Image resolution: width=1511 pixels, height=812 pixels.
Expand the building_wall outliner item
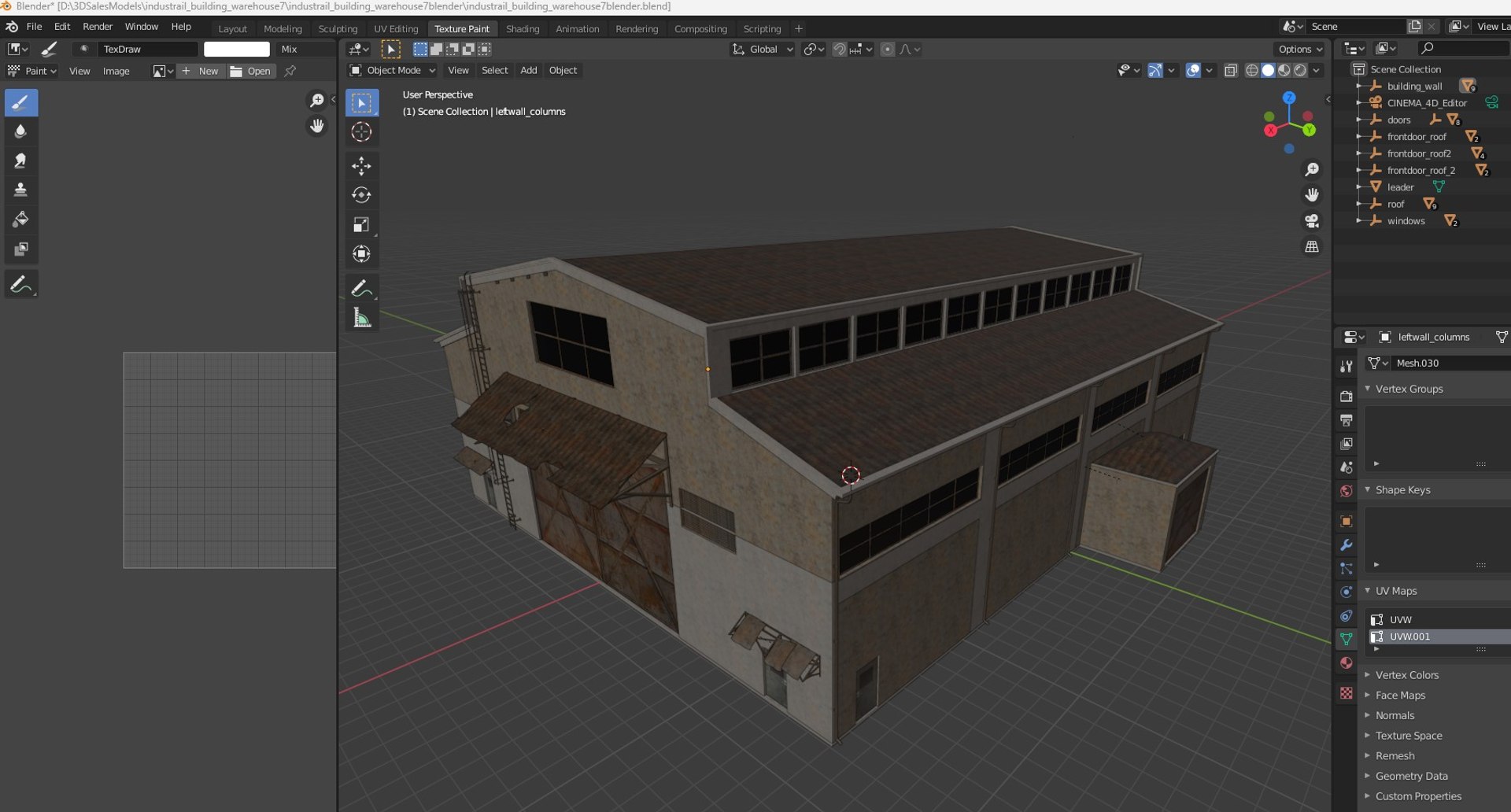[x=1359, y=86]
